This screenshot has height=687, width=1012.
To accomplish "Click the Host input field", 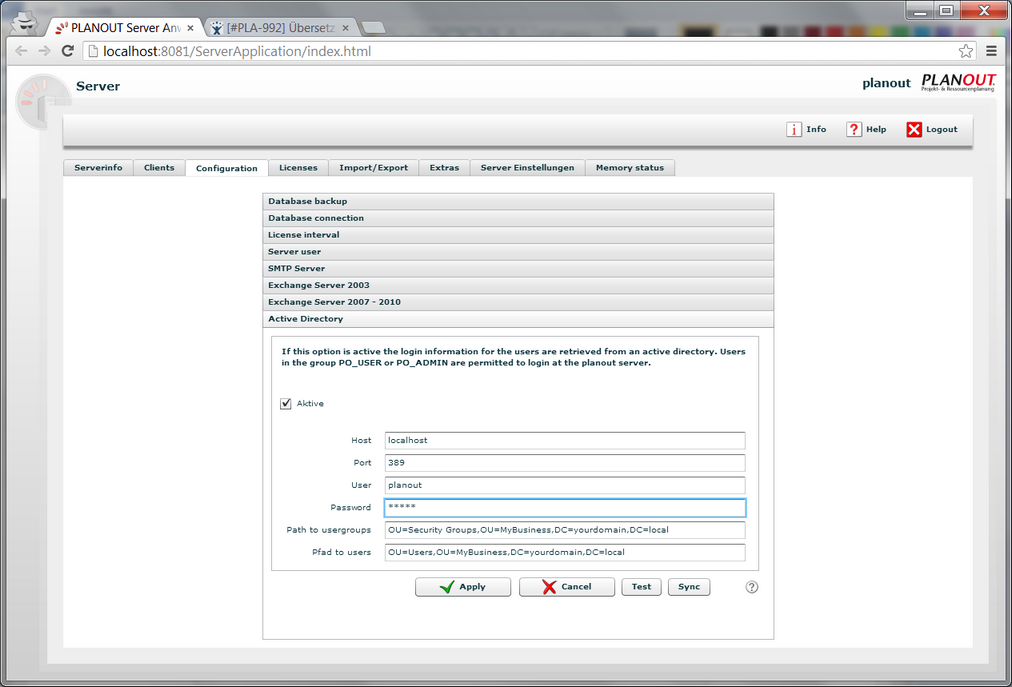I will pyautogui.click(x=565, y=440).
